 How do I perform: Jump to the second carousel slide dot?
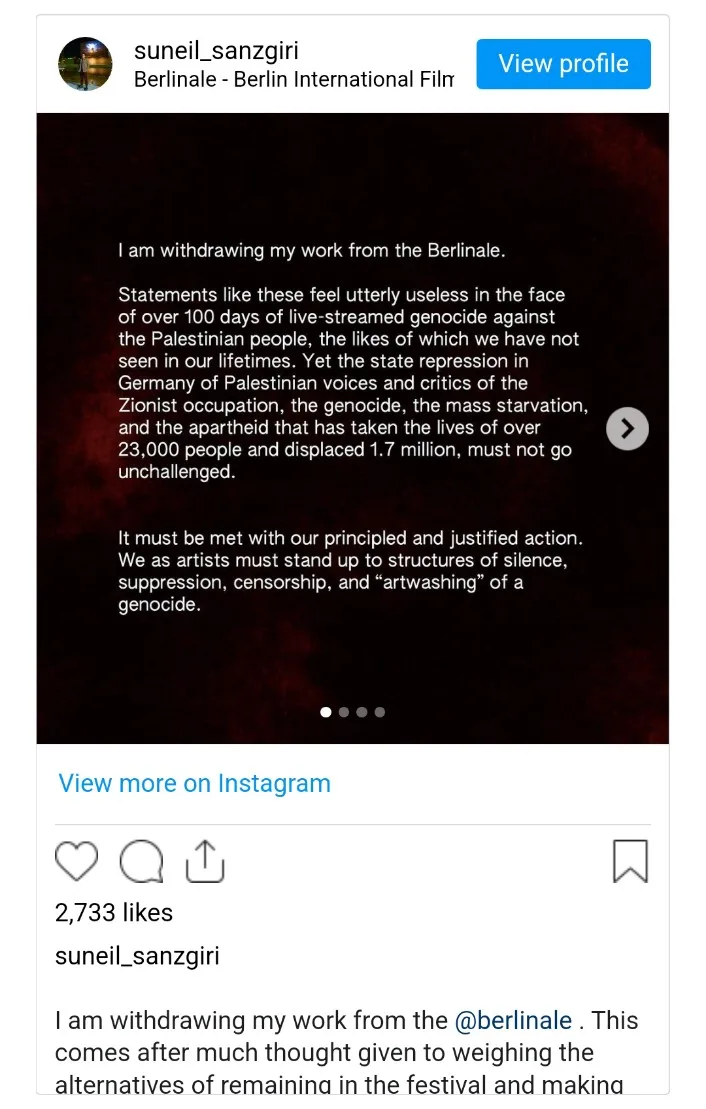(x=344, y=712)
